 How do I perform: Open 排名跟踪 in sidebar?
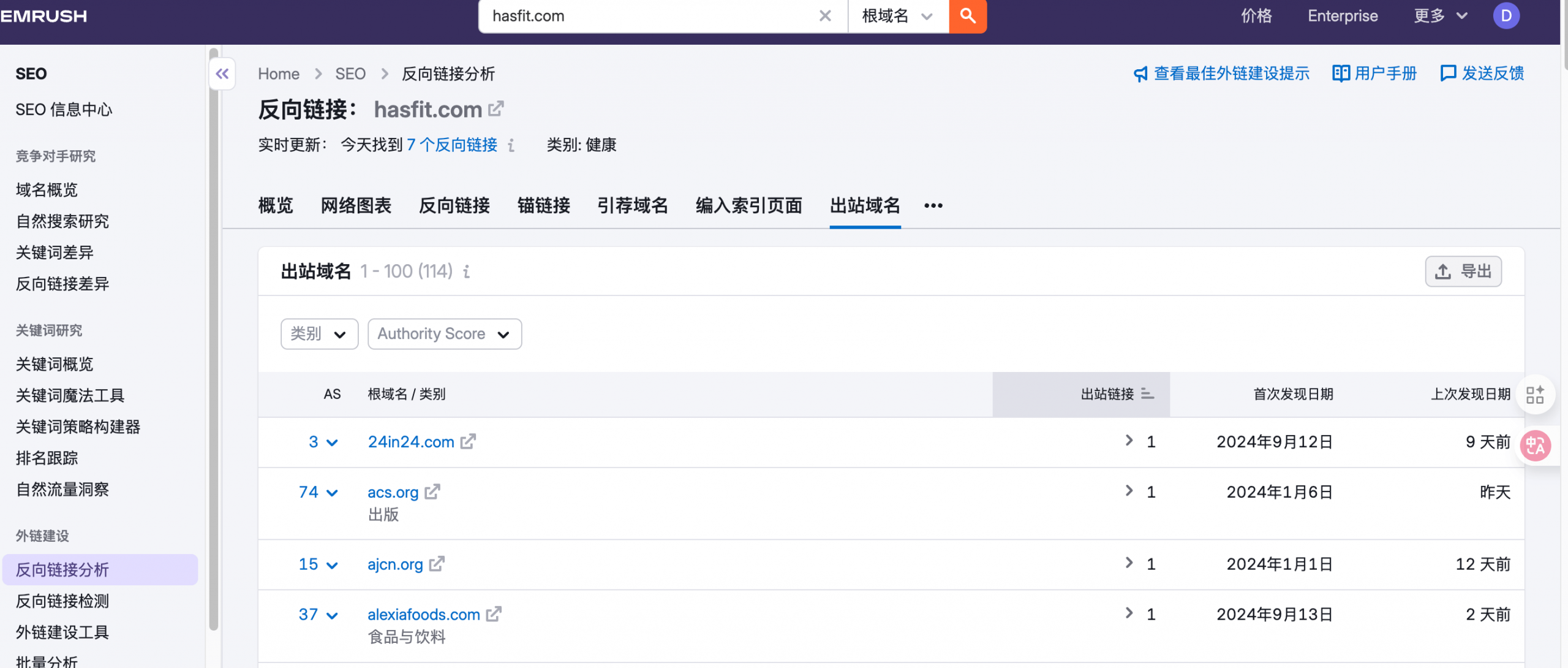[47, 458]
